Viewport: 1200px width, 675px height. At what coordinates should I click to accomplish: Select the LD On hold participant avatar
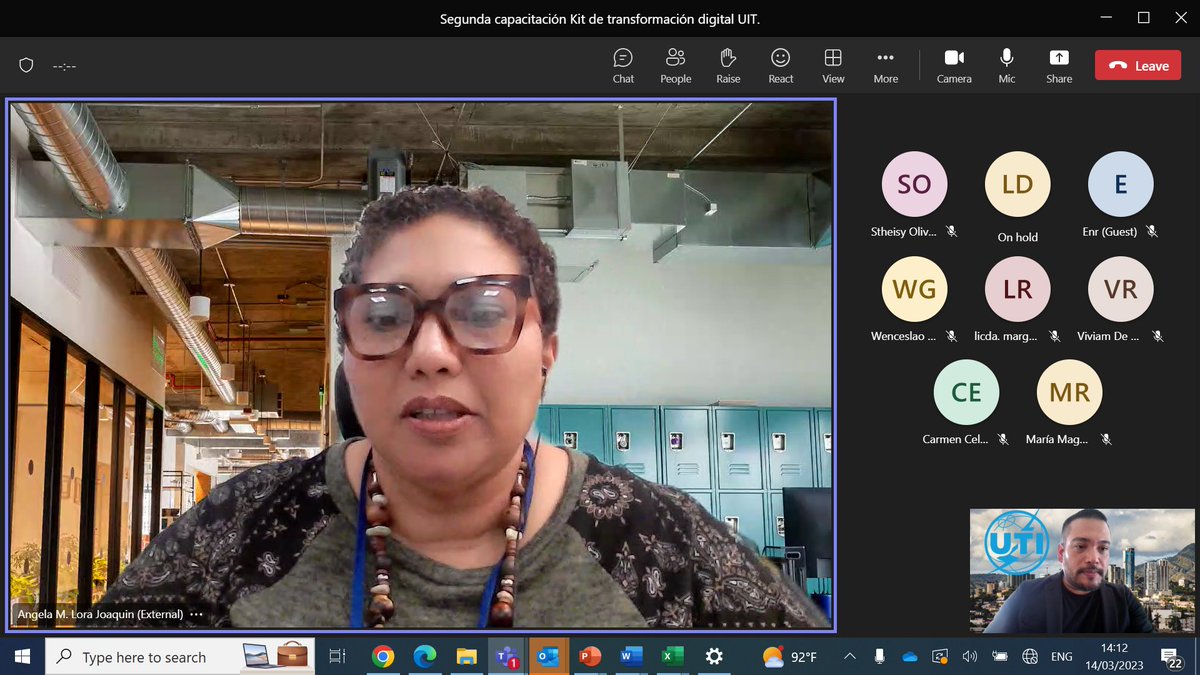[1018, 184]
